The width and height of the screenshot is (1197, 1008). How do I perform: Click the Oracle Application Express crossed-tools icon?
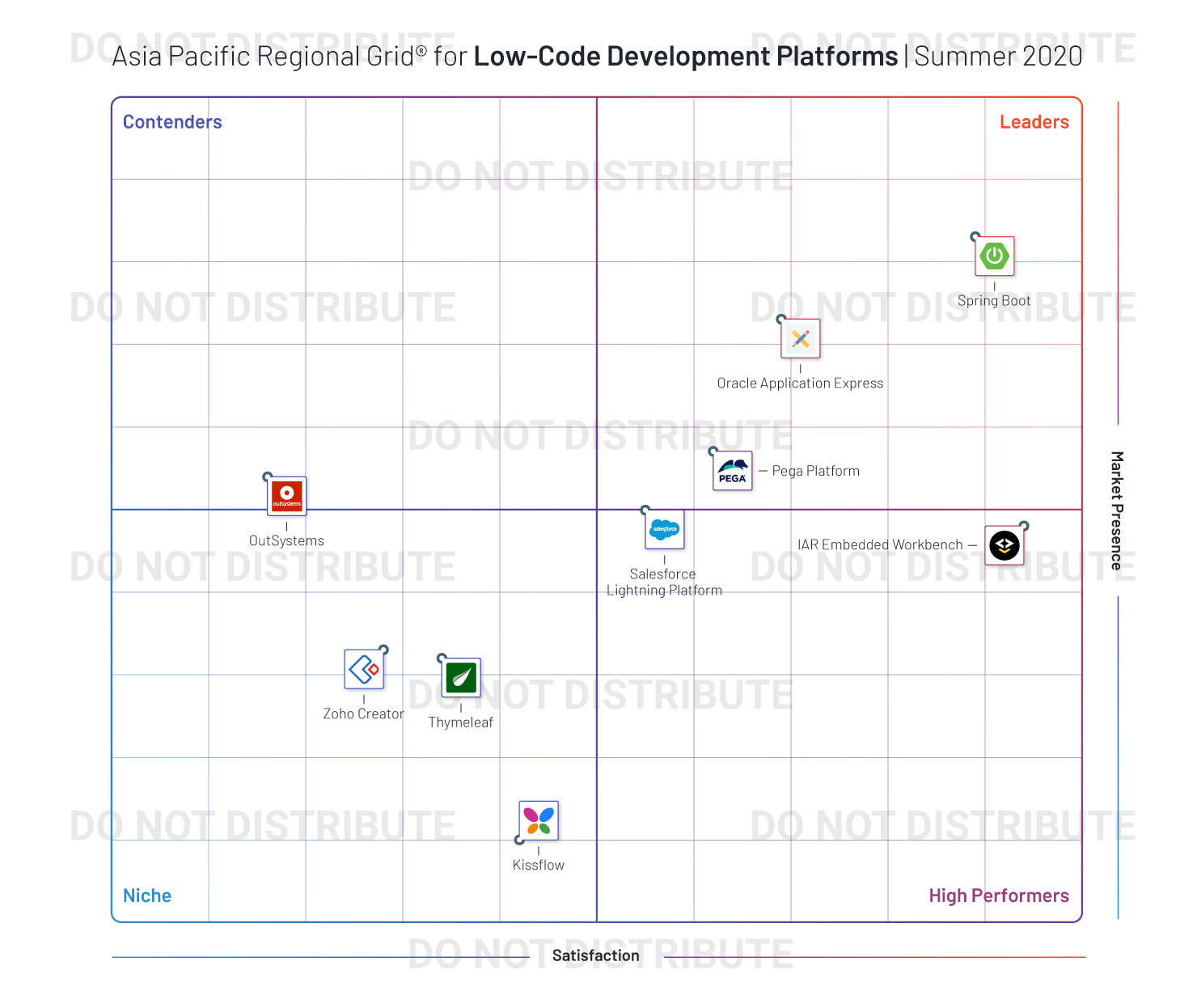coord(800,339)
